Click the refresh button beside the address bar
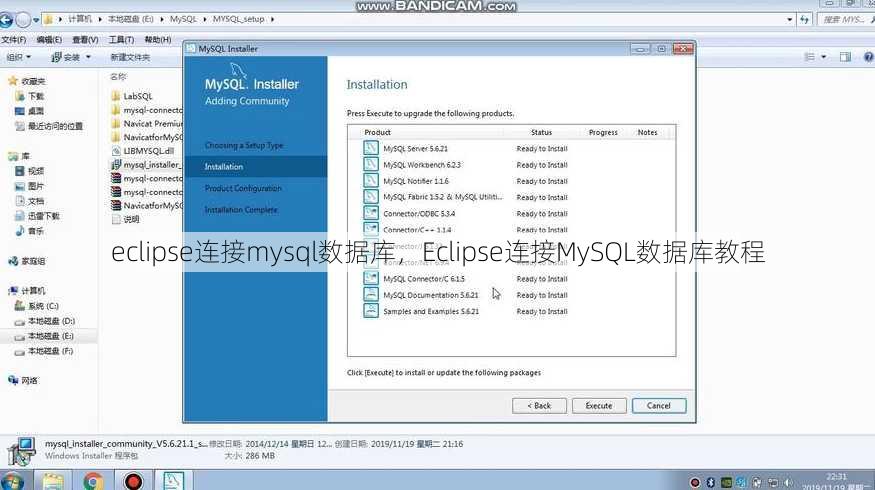This screenshot has width=875, height=490. tap(804, 20)
